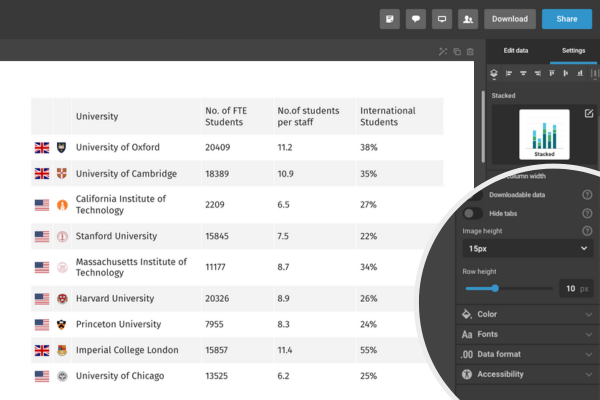Open help for Image height

pyautogui.click(x=587, y=231)
